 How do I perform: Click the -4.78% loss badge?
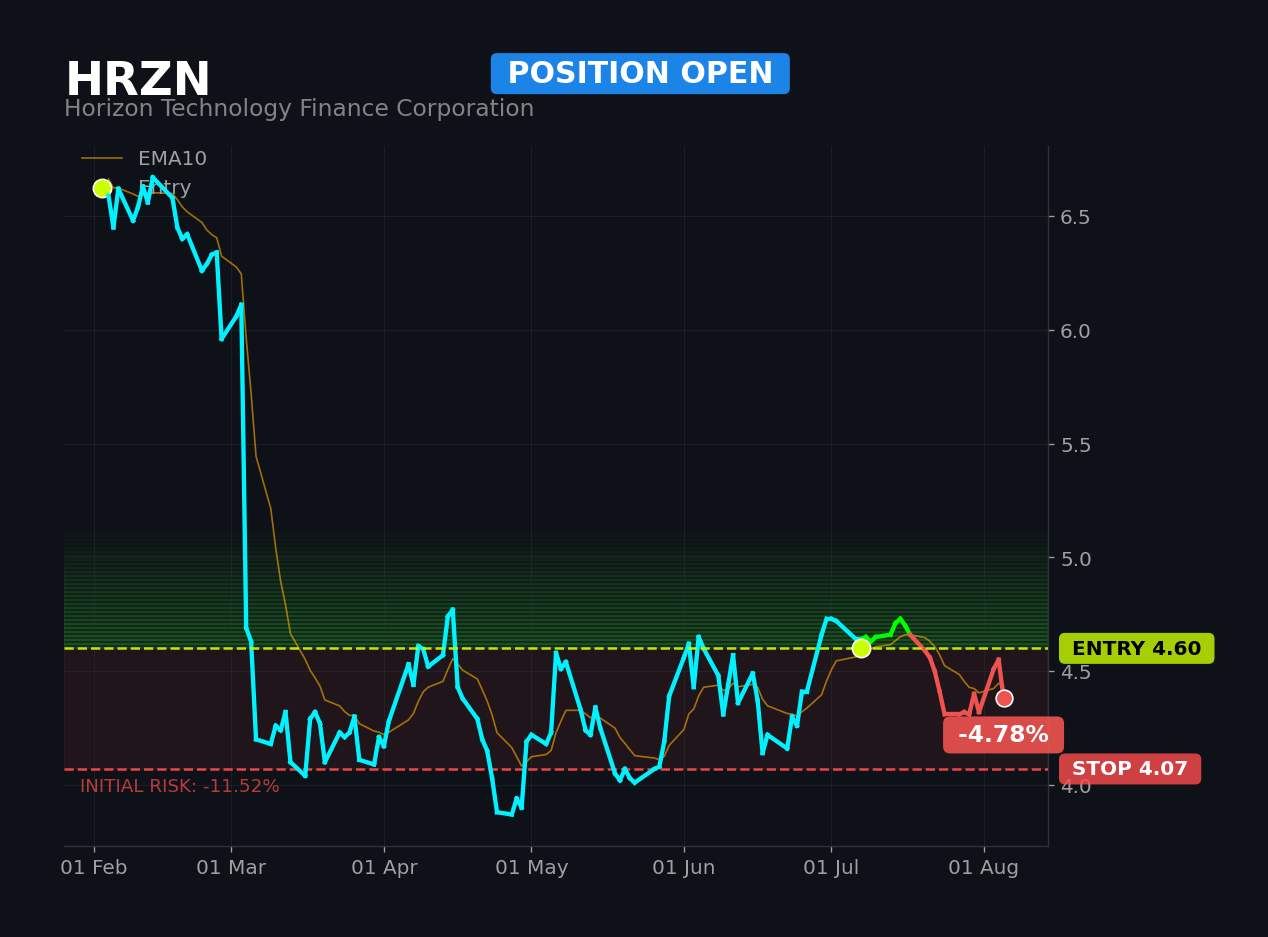(1003, 735)
